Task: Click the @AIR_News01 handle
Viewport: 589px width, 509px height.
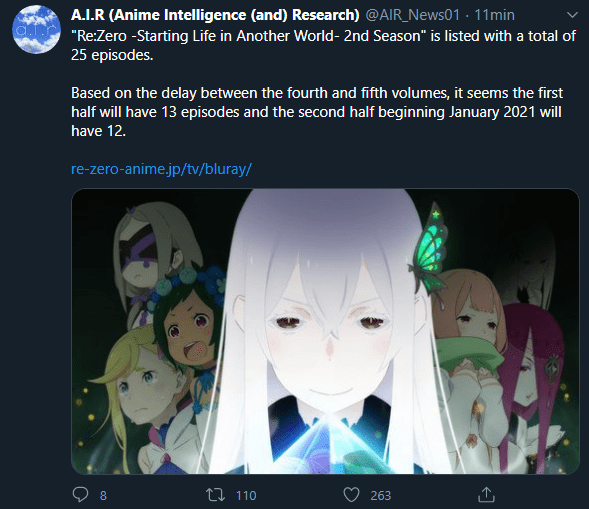Action: coord(412,15)
